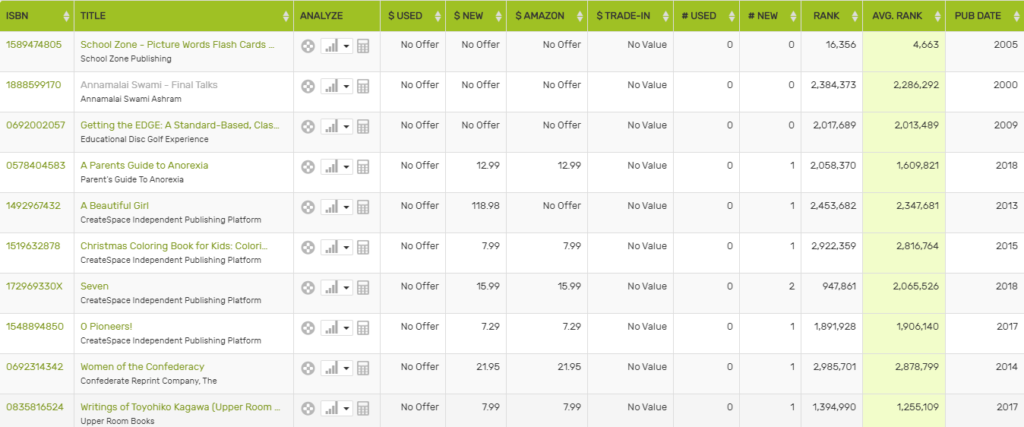Screen dimensions: 1024x427
Task: Click the TITLE column sort arrows
Action: pyautogui.click(x=281, y=16)
